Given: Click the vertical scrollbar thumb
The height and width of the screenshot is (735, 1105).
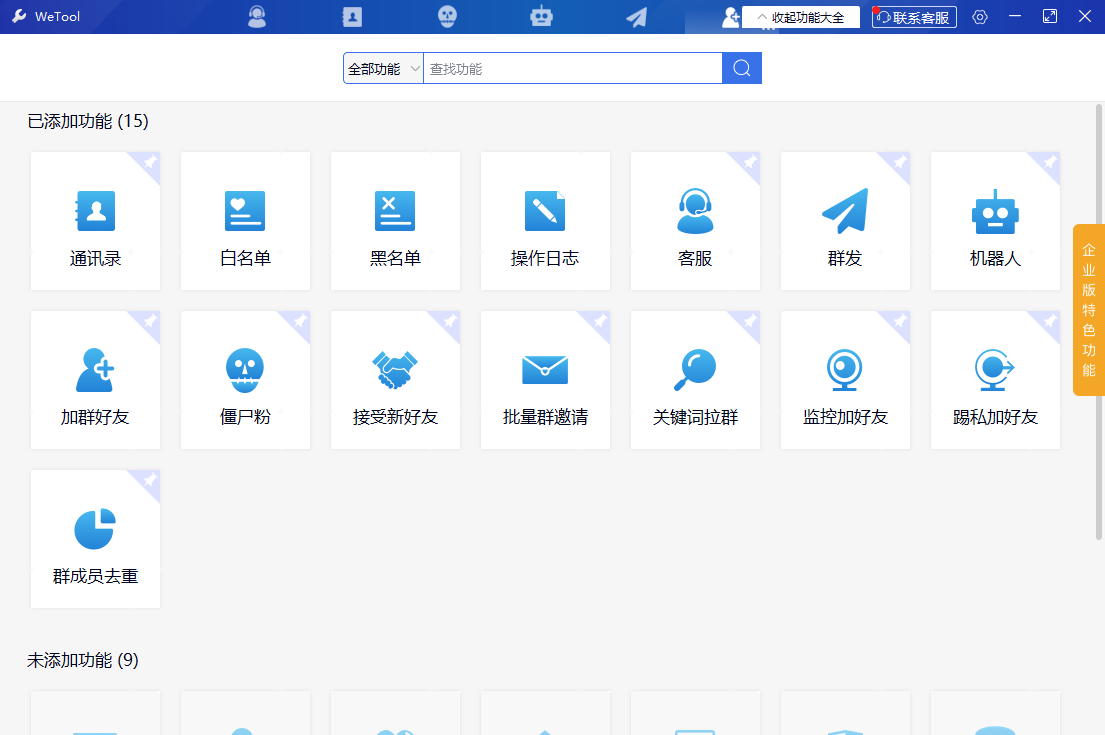Looking at the screenshot, I should 1099,321.
